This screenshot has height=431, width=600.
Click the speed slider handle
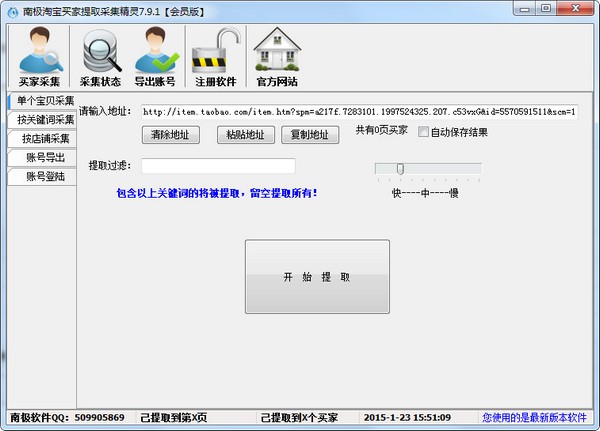tap(399, 169)
